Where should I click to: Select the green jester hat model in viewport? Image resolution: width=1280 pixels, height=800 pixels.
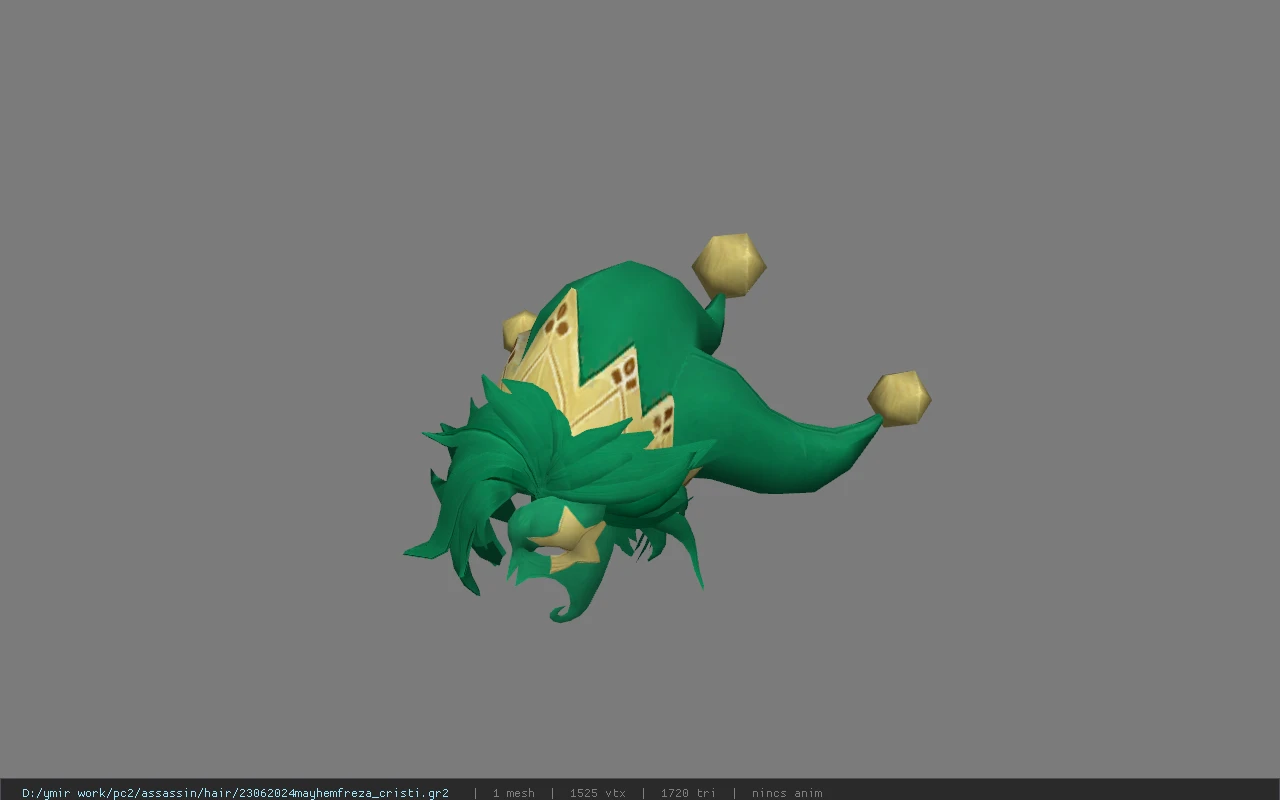(667, 428)
